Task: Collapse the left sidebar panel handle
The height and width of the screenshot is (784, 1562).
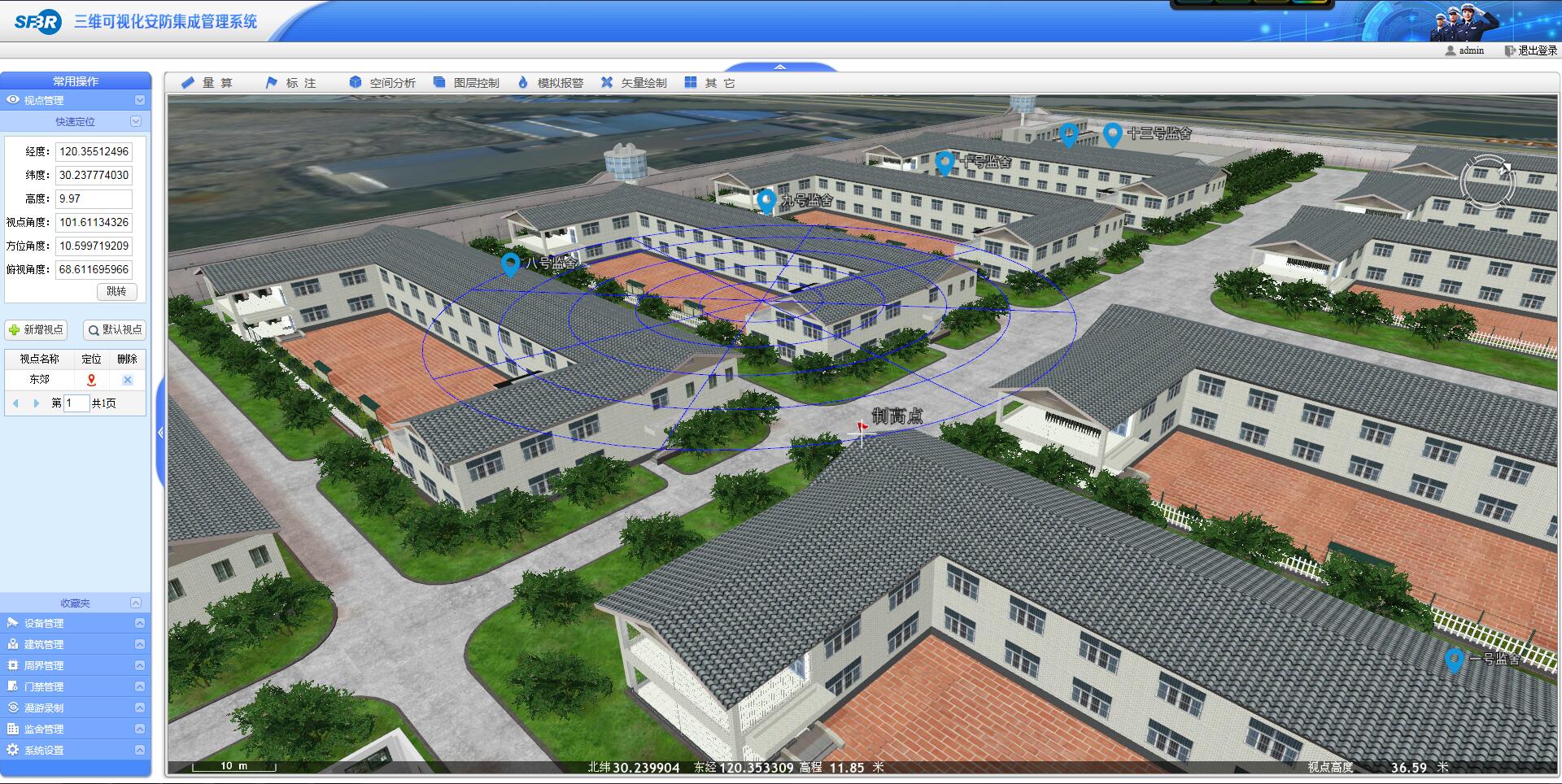Action: tap(160, 433)
